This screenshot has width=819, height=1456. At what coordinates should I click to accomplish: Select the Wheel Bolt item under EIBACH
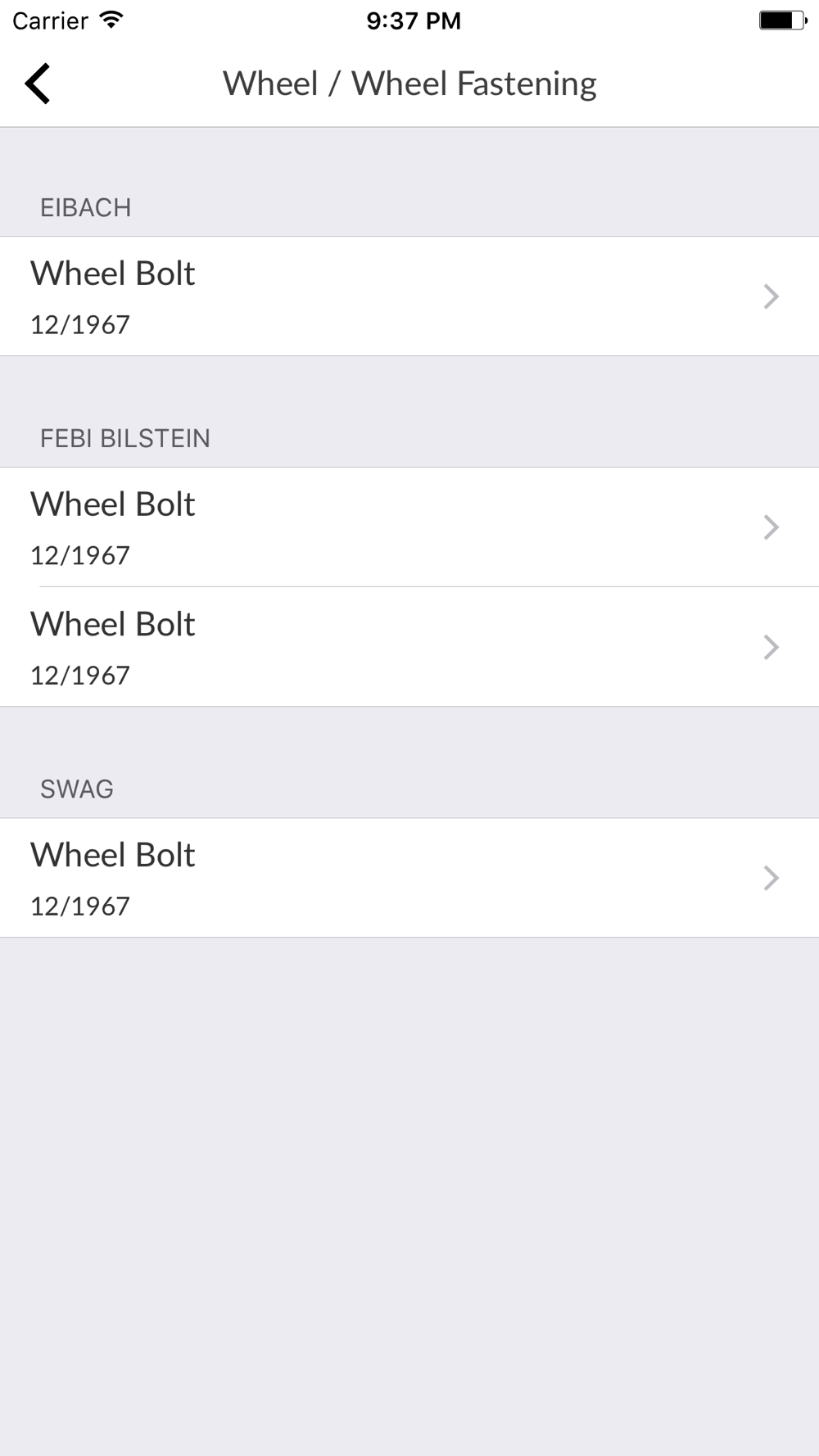tap(409, 296)
